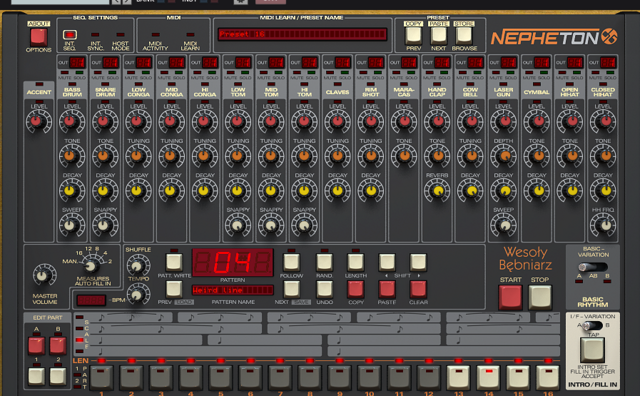Viewport: 640px width, 396px height.
Task: Open the Snare Drum OUT selector
Action: point(110,62)
